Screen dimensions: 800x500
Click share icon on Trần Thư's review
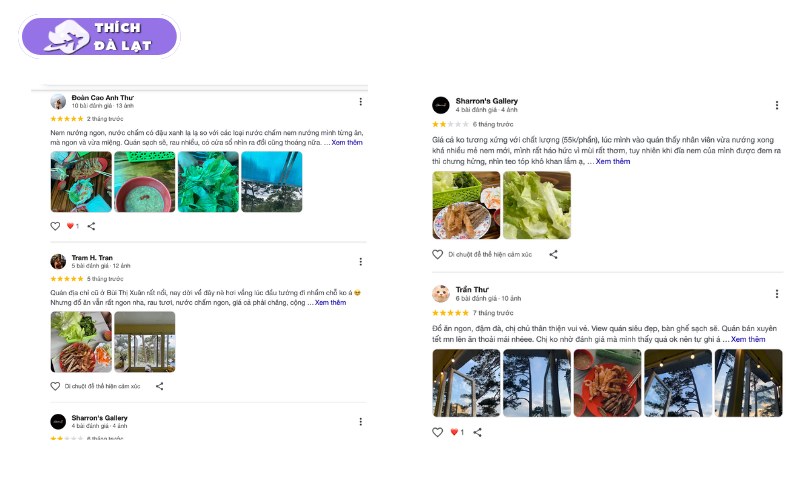pyautogui.click(x=477, y=432)
